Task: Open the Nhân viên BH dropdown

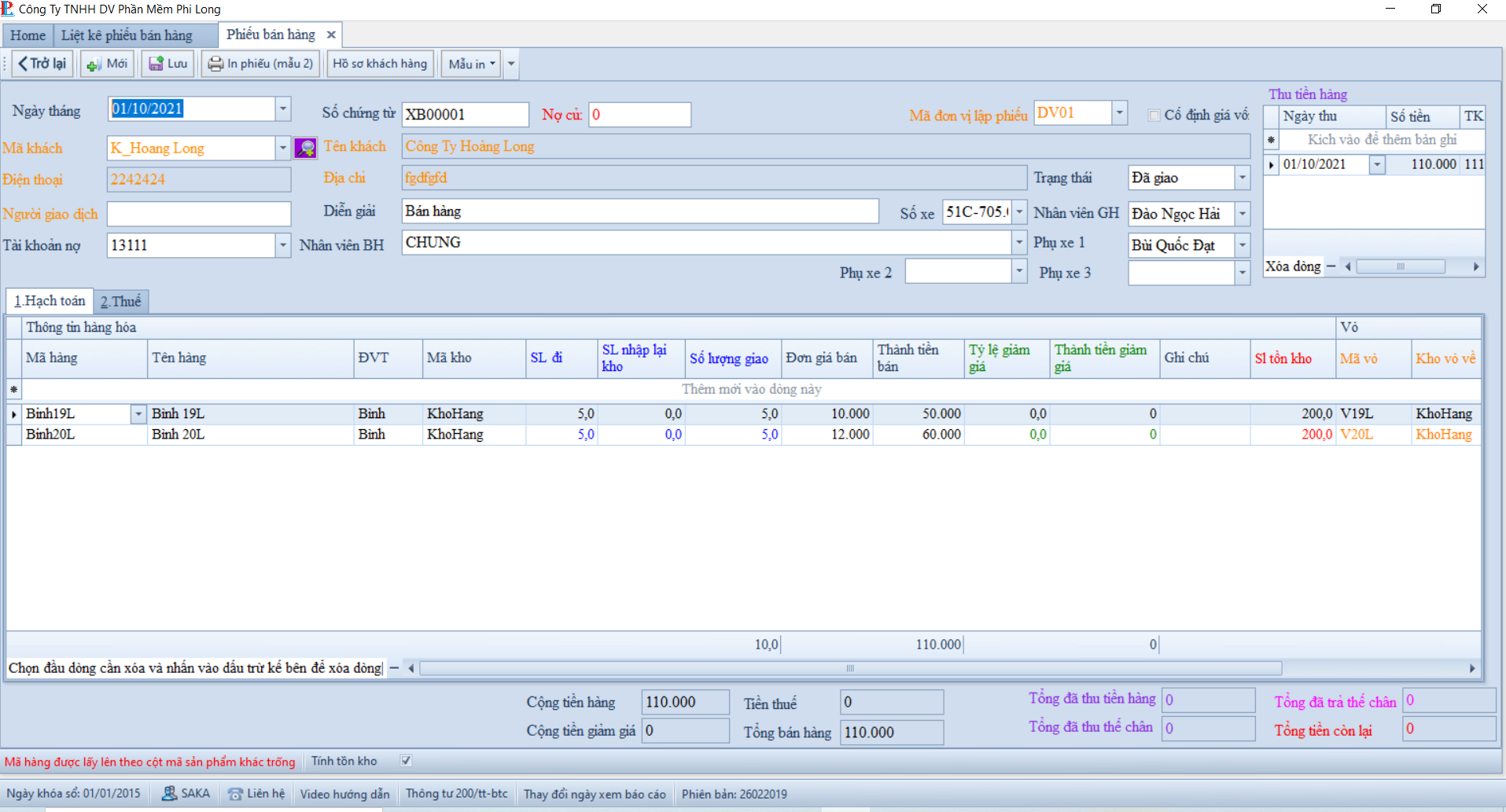Action: 1019,242
